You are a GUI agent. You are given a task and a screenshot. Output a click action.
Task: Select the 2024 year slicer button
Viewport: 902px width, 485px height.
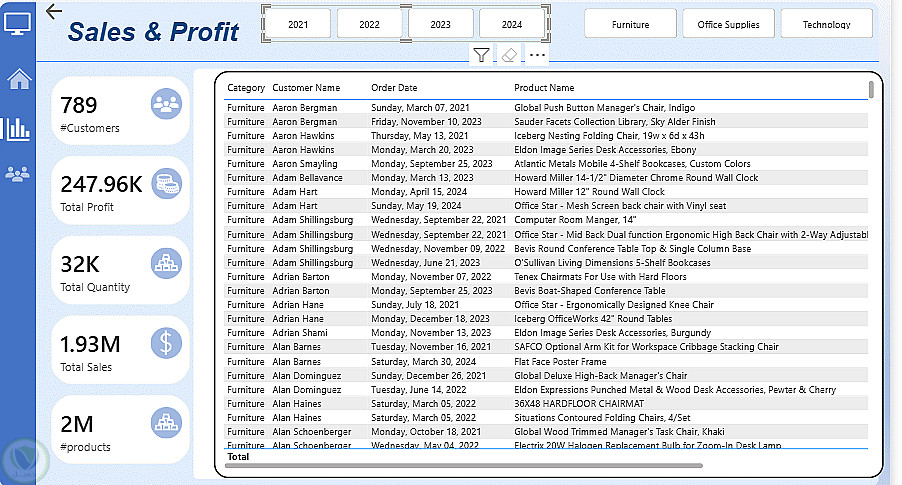tap(512, 24)
